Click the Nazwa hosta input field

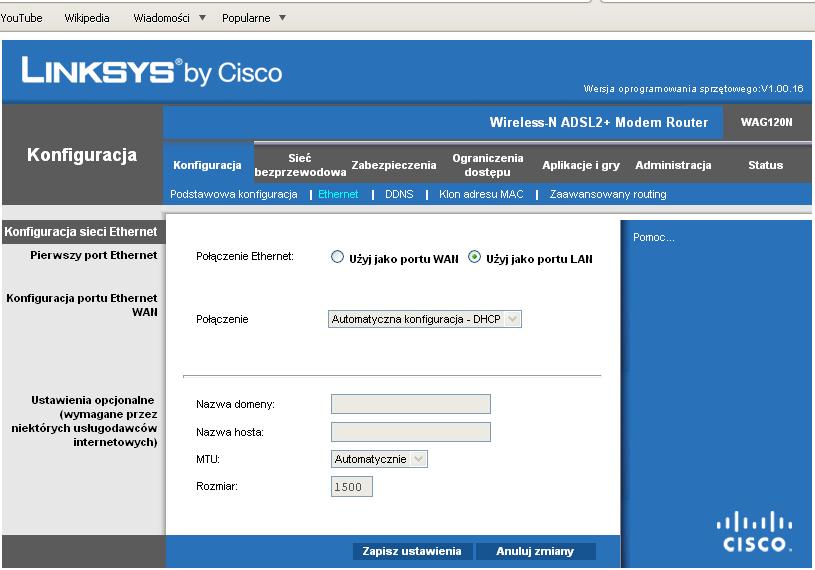411,432
